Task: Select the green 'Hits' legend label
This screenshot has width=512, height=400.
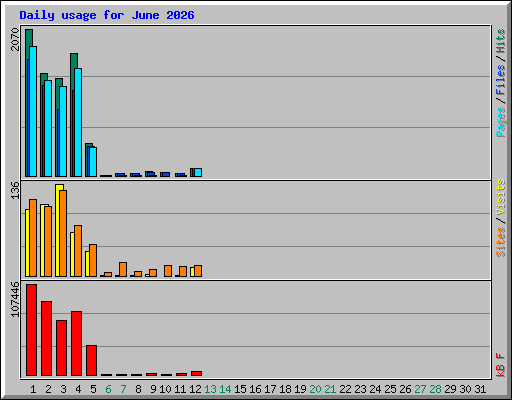Action: tap(501, 41)
